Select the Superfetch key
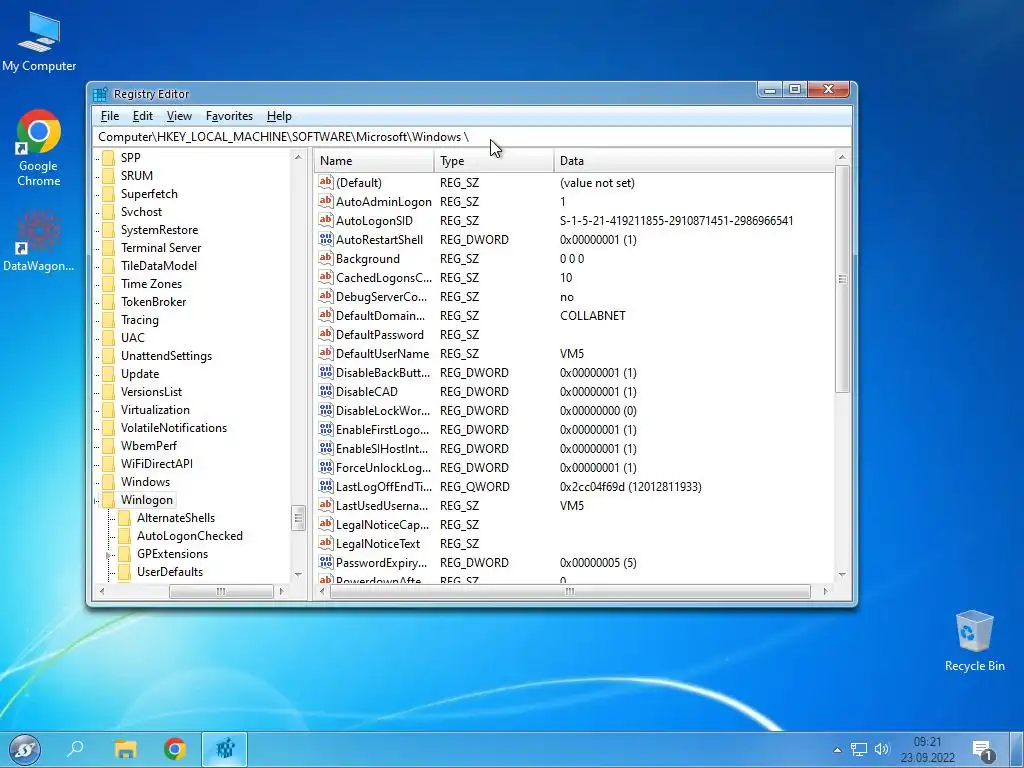Screen dimensions: 1024x768 tap(149, 194)
